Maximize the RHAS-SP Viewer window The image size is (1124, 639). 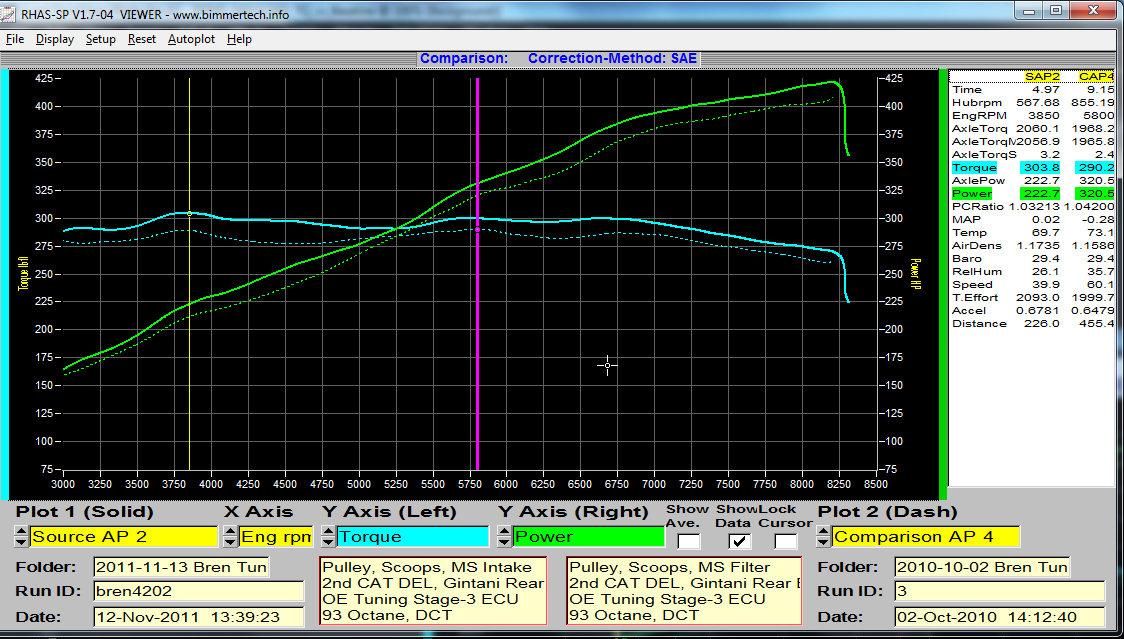pos(1057,11)
